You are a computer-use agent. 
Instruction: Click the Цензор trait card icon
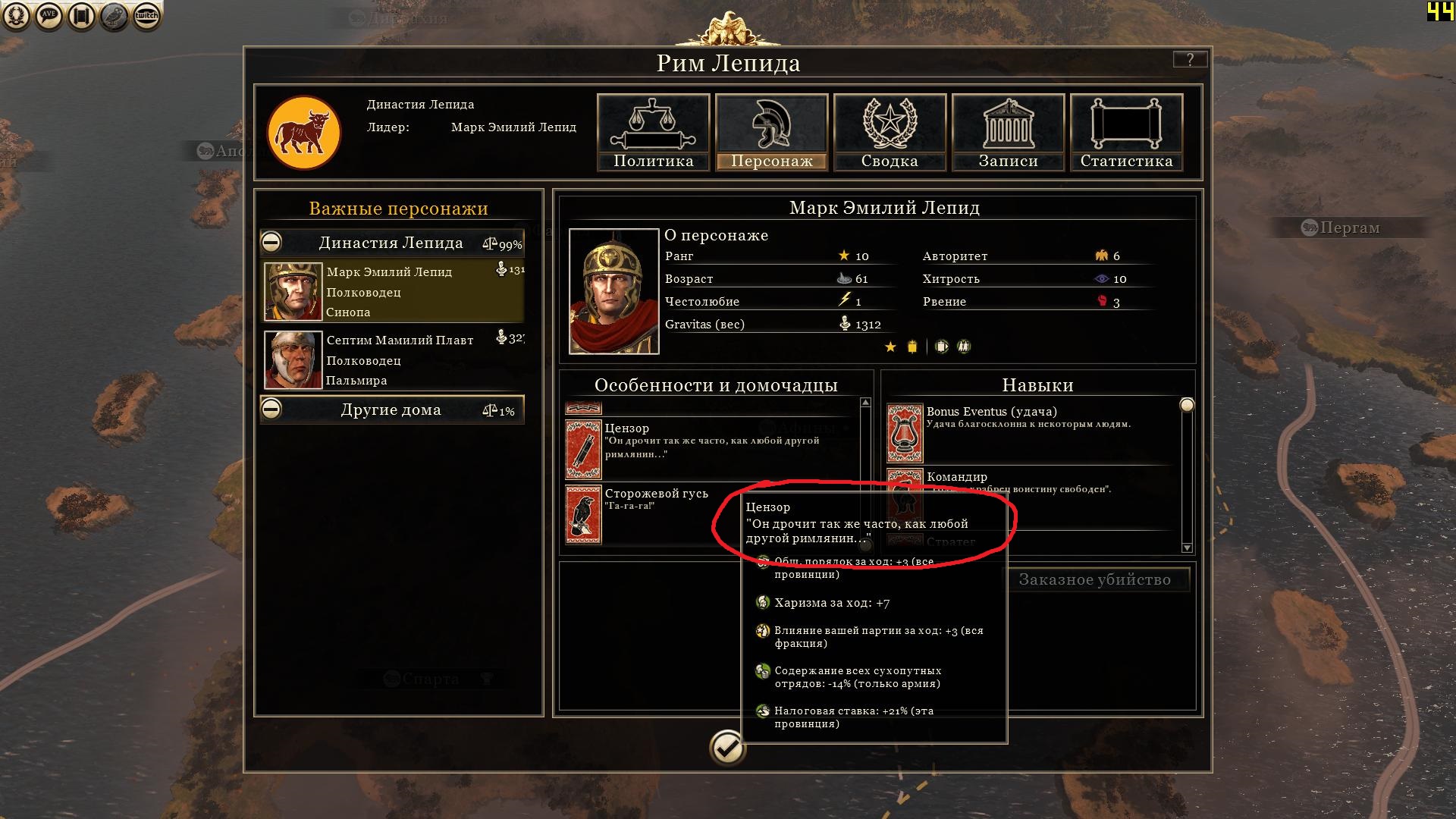(583, 450)
